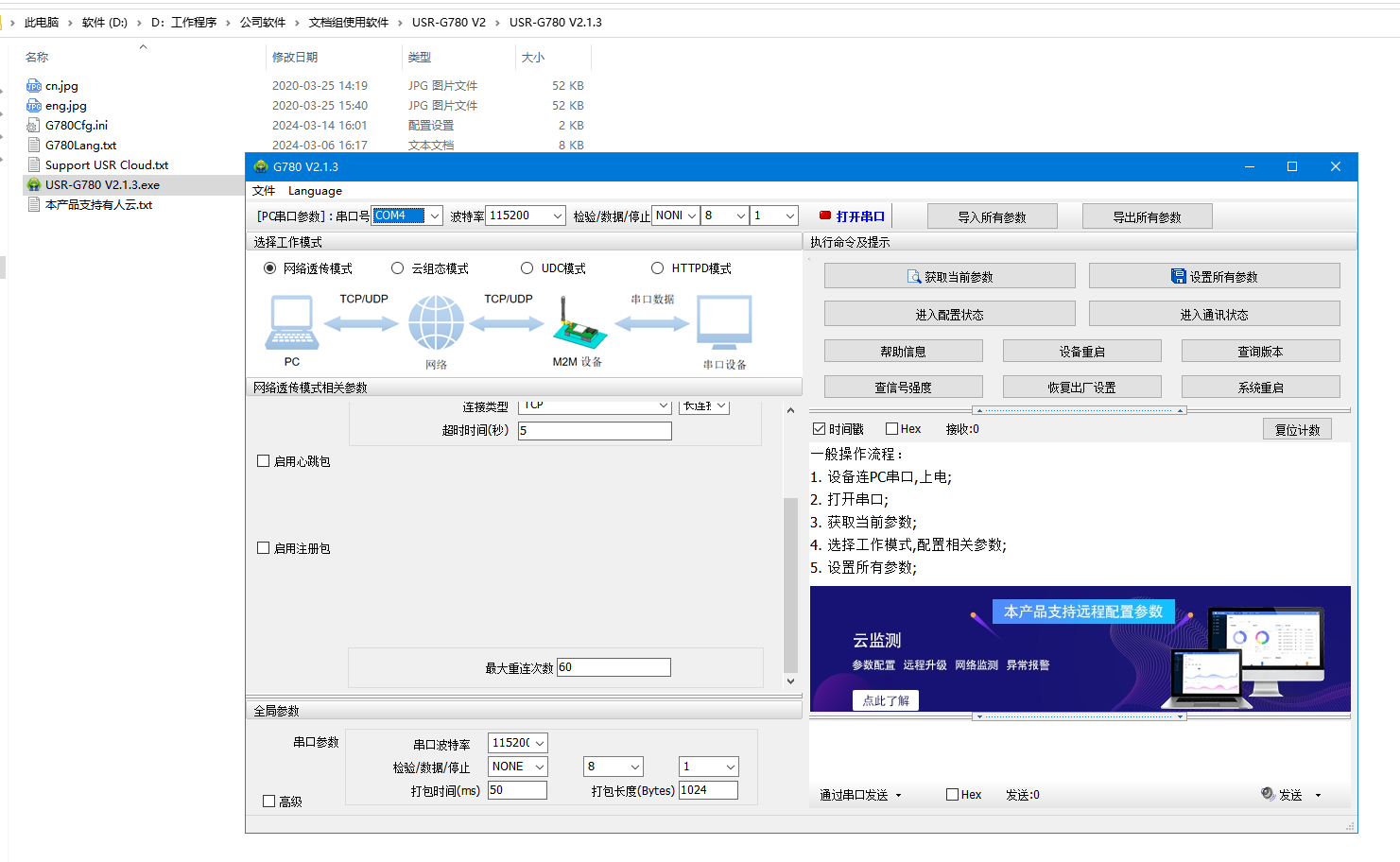Enable the 启用心跳包 checkbox
This screenshot has width=1400, height=862.
264,461
